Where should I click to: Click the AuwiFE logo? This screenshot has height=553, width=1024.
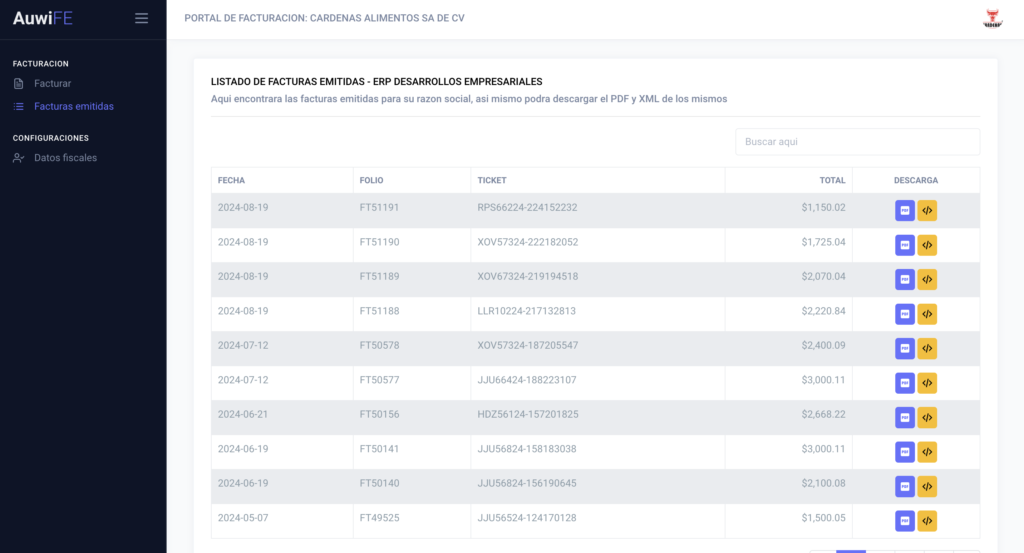42,18
